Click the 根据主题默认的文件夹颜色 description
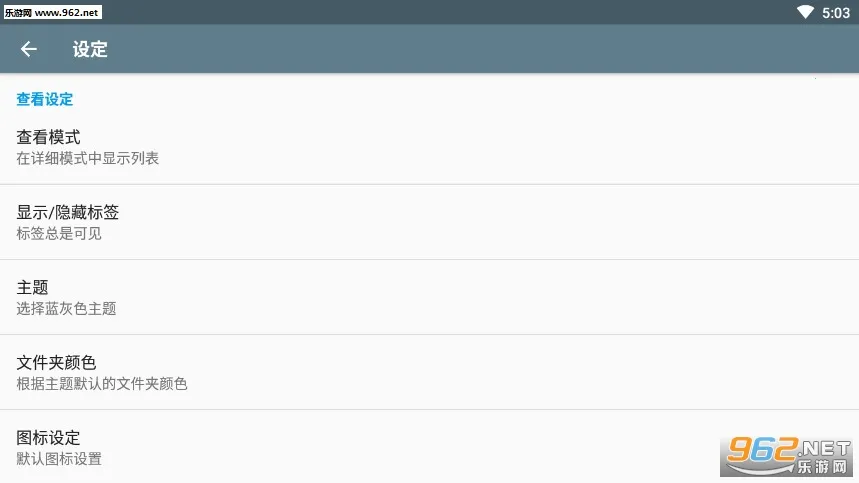859x483 pixels. click(x=102, y=383)
